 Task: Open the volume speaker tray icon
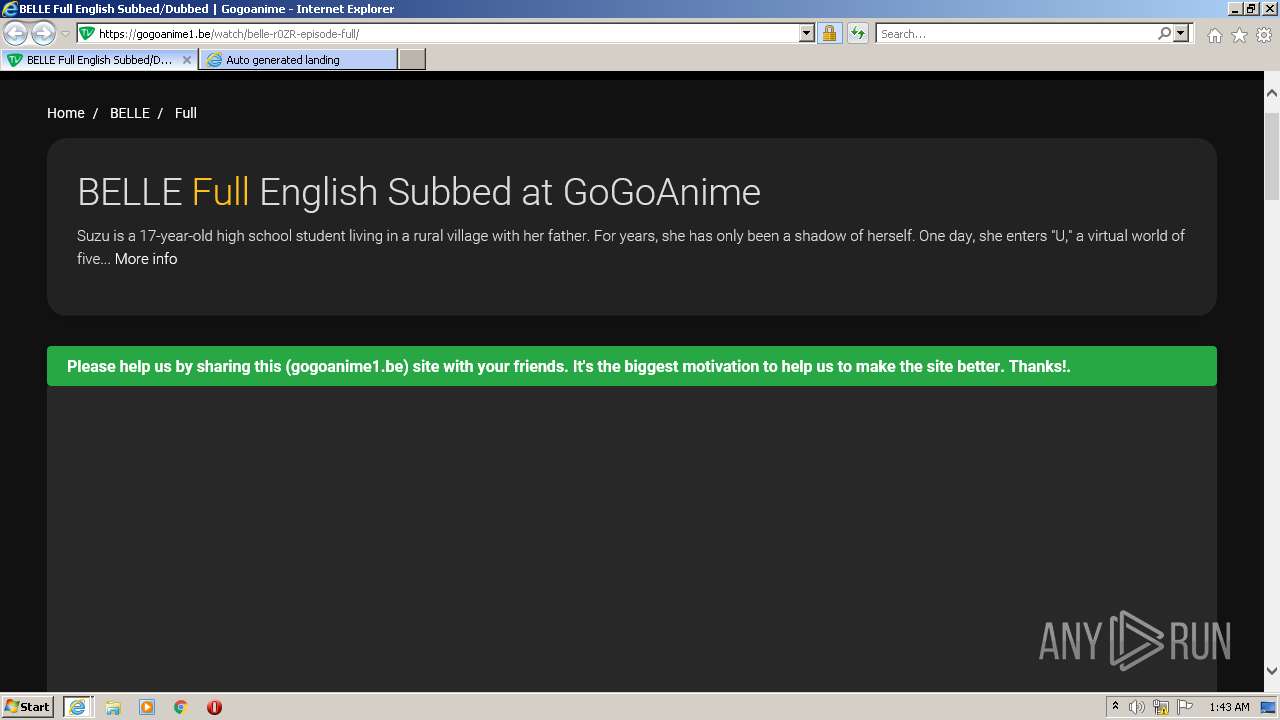pos(1137,707)
